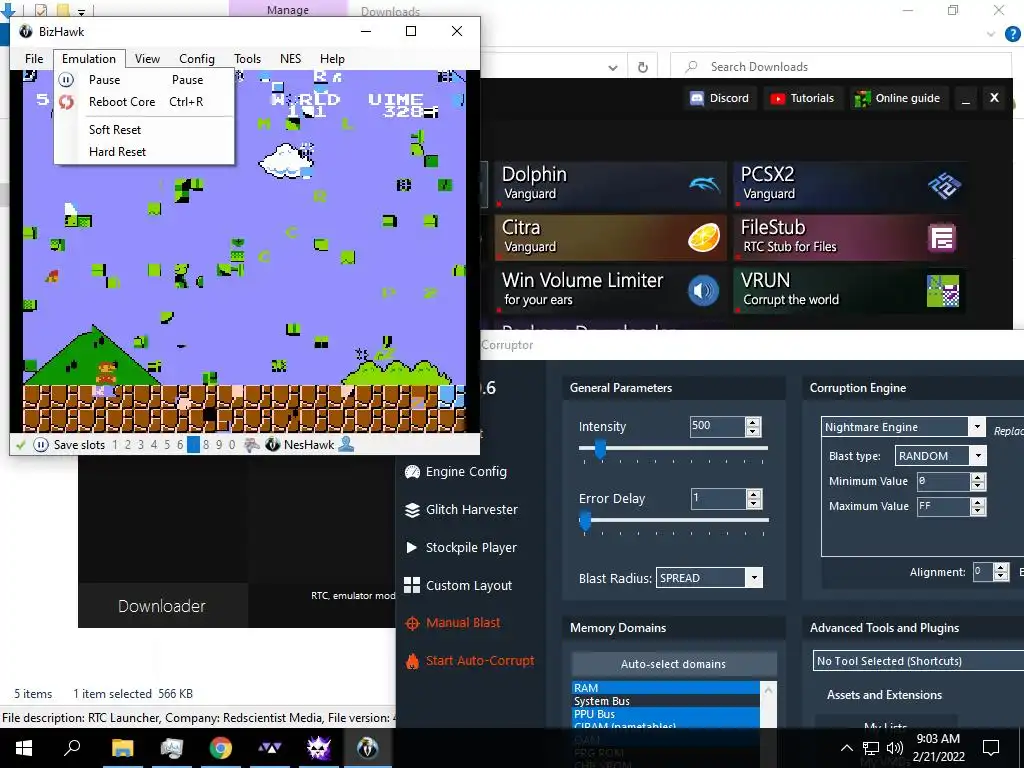Click the green checkmark in BizHawk status bar
The height and width of the screenshot is (768, 1024).
tap(20, 445)
